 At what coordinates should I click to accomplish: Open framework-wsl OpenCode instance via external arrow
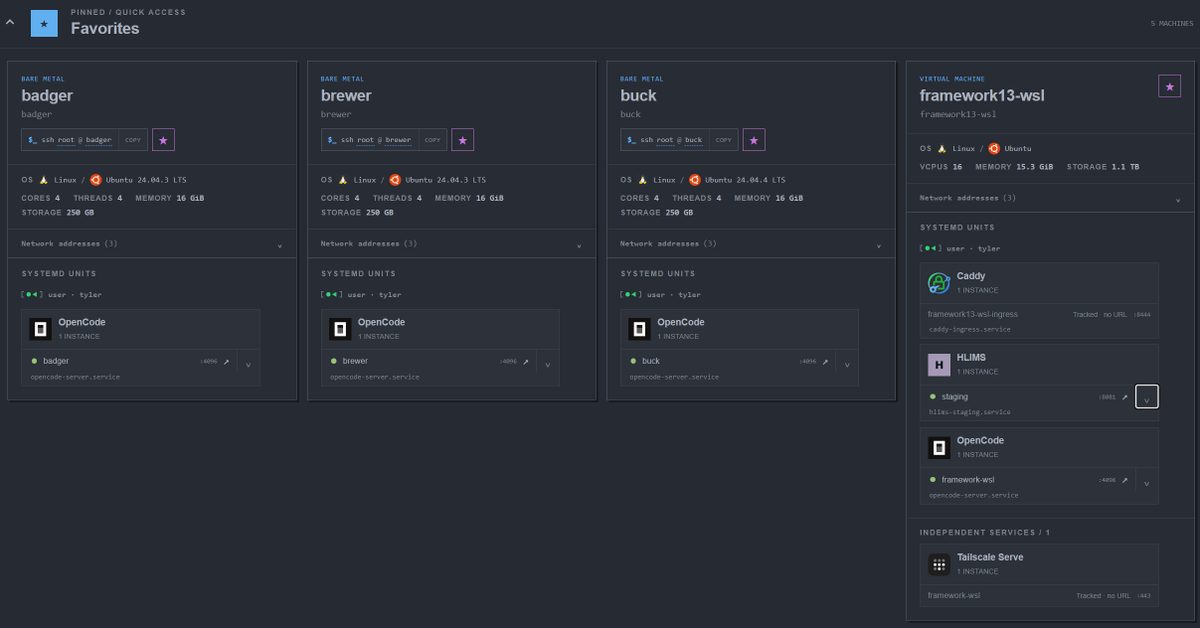(x=1124, y=481)
